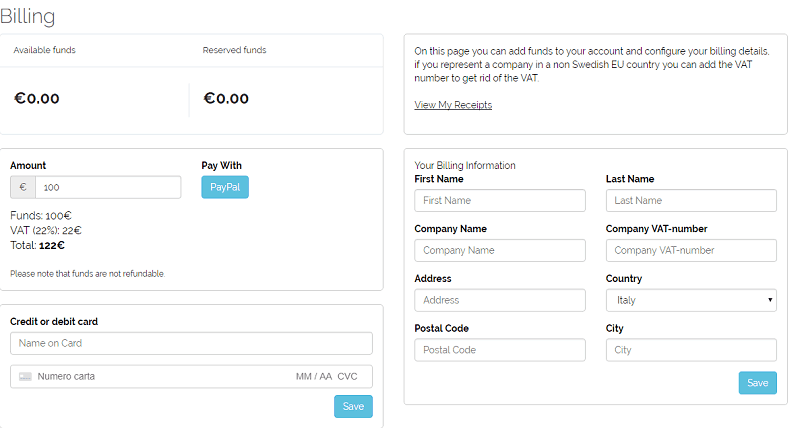Save the credit or debit card
This screenshot has width=800, height=428.
point(353,406)
